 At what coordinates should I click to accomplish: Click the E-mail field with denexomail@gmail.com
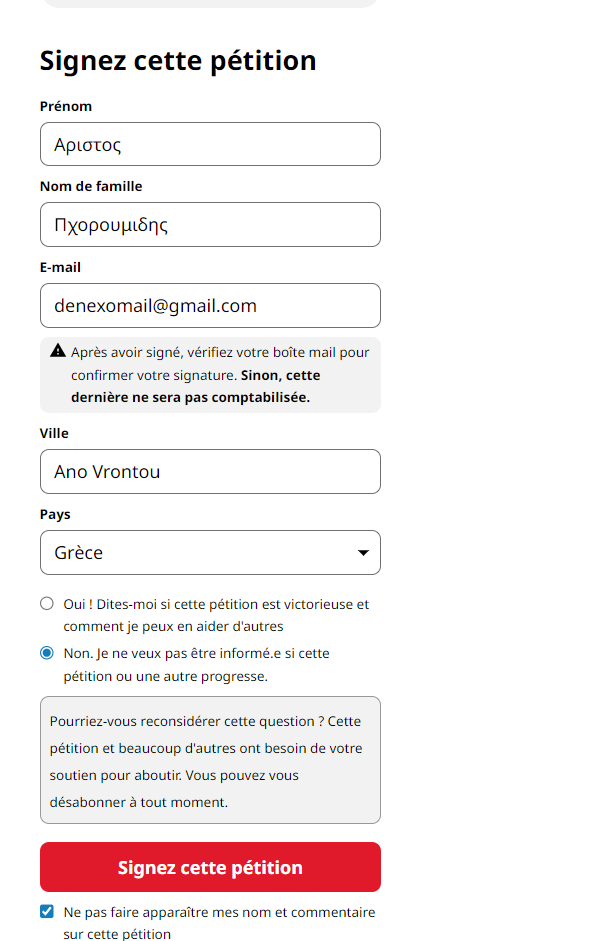tap(210, 306)
